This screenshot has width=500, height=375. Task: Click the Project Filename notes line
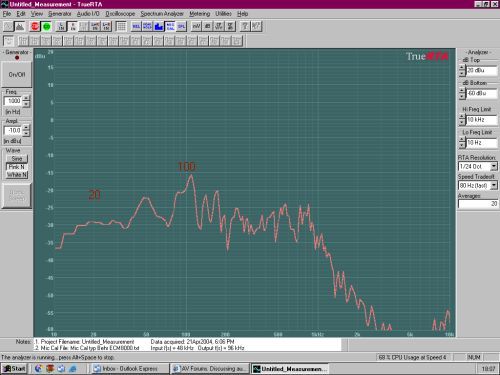coord(84,342)
